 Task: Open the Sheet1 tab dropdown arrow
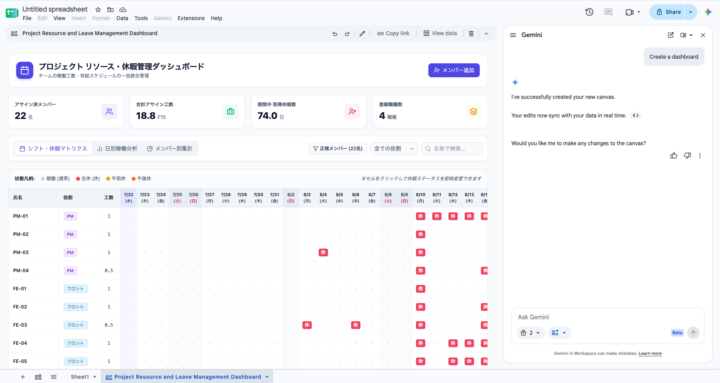coord(95,377)
